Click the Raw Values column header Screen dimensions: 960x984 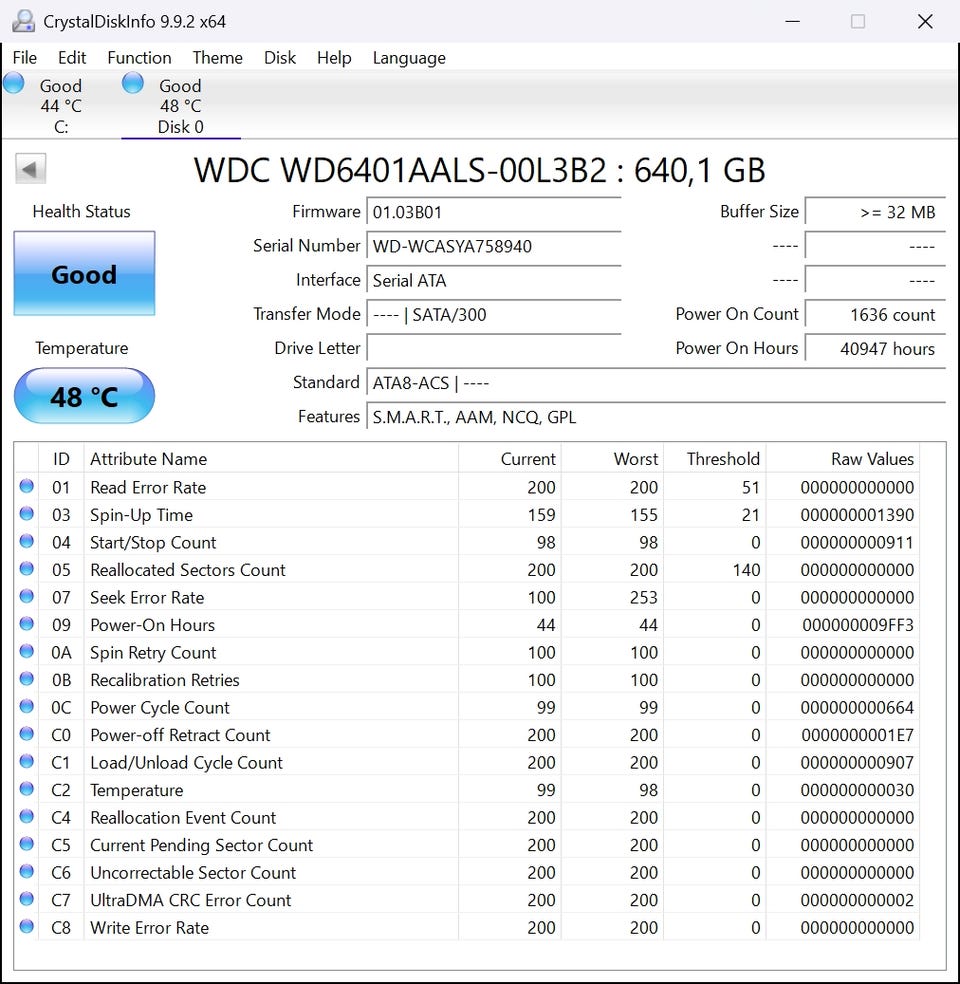[843, 459]
